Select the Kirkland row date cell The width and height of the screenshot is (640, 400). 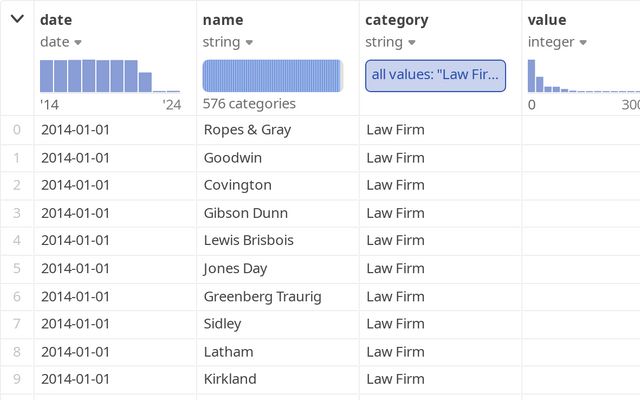coord(75,379)
